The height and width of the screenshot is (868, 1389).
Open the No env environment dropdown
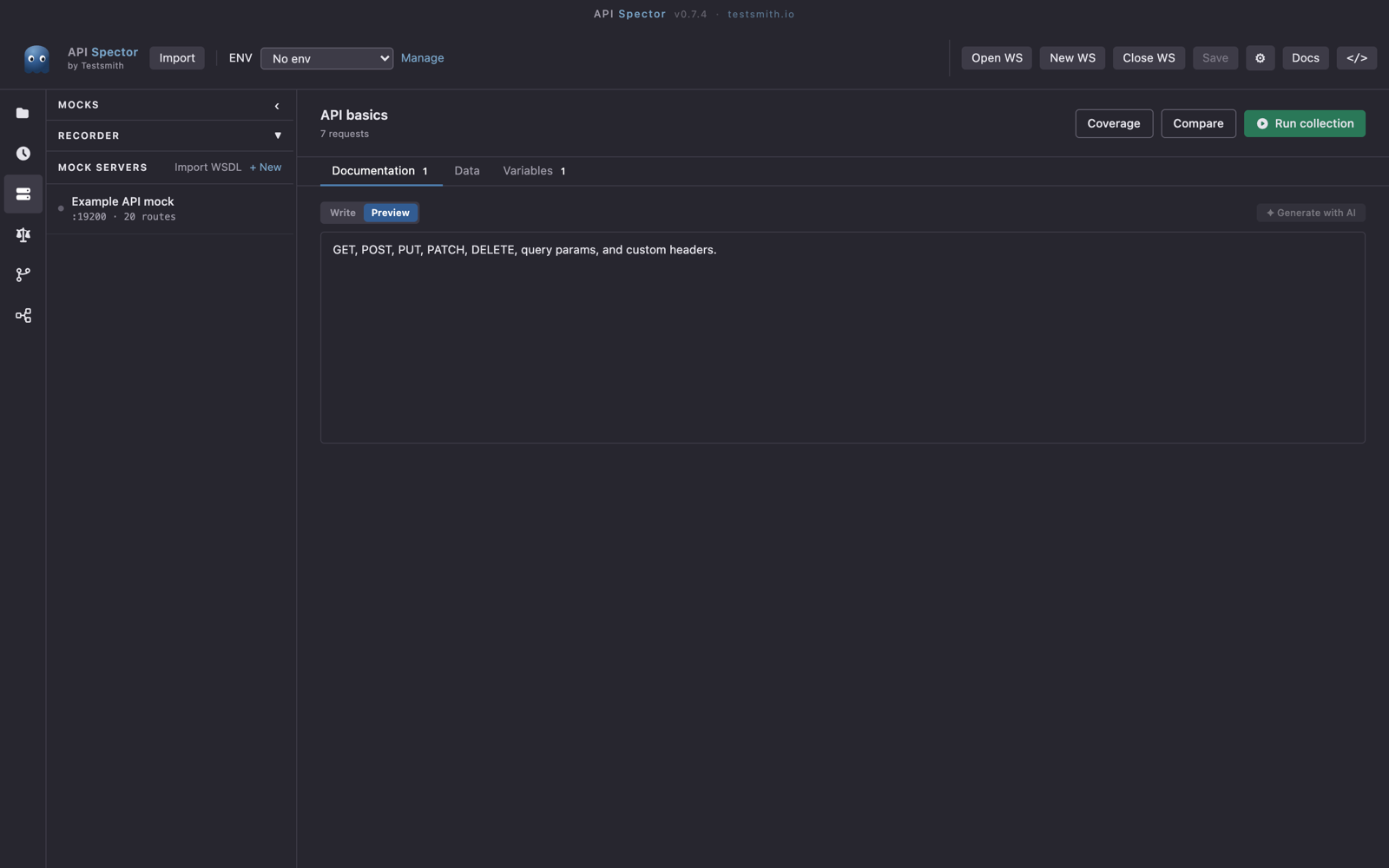(x=326, y=58)
